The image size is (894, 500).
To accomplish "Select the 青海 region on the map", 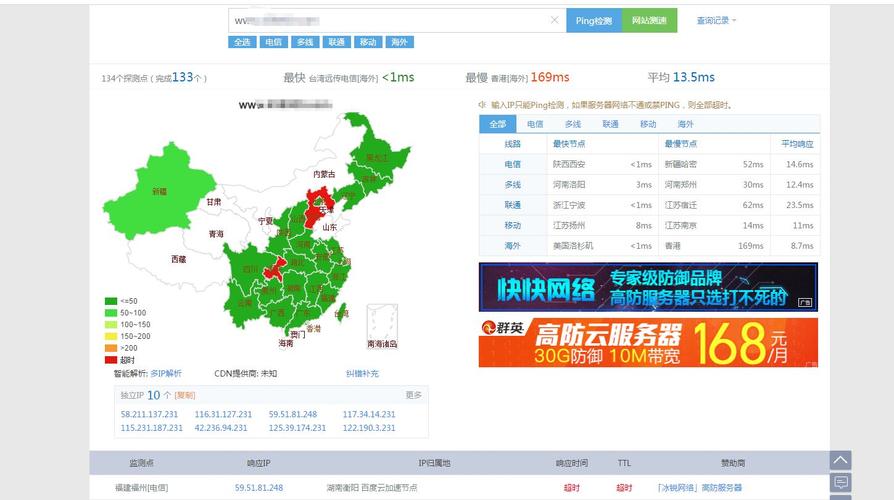I will point(216,234).
